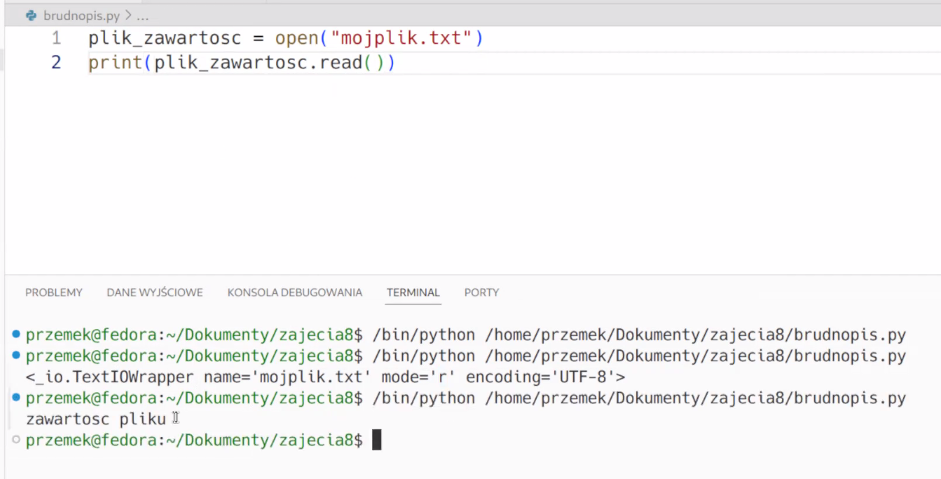Click the TextIOWrapper output line in terminal

click(325, 377)
